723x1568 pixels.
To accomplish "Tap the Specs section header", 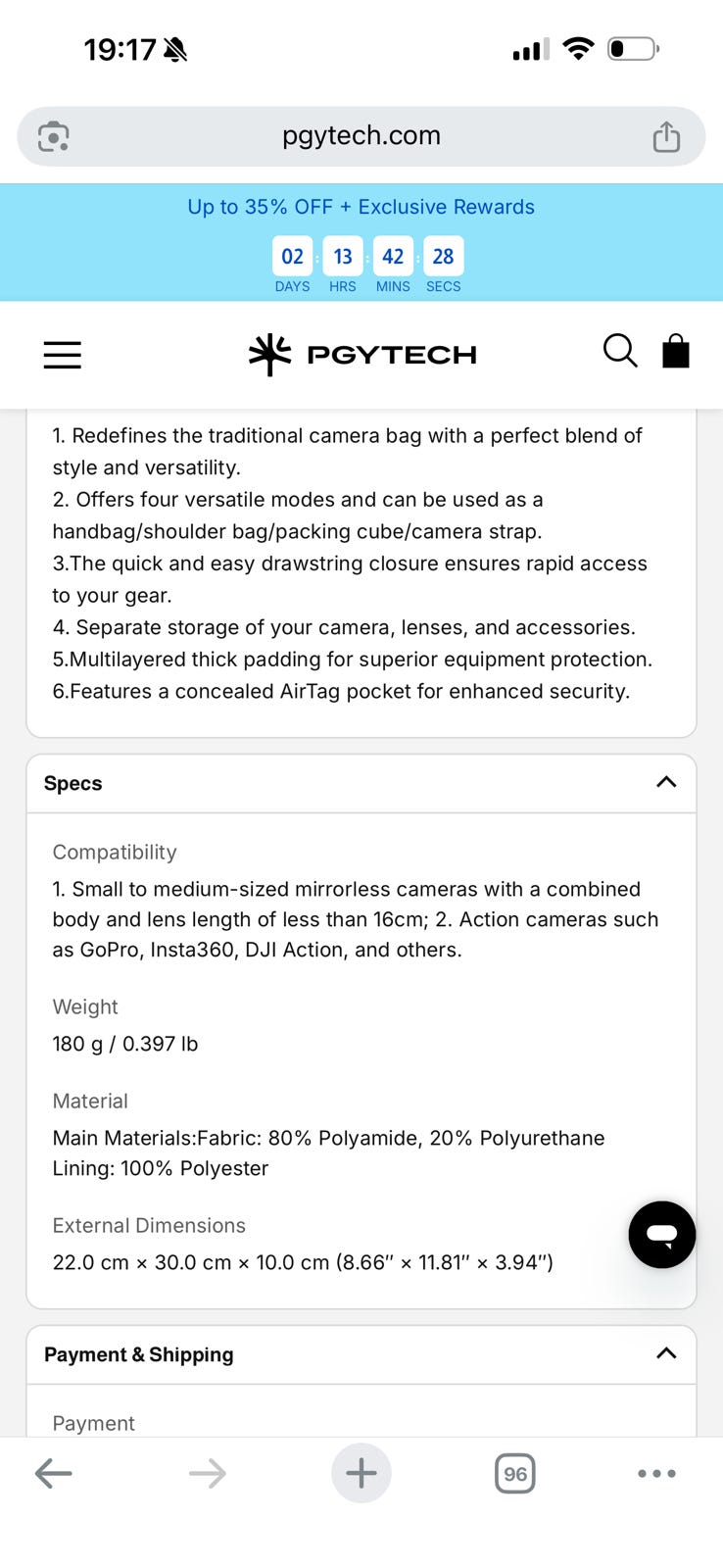I will [x=361, y=783].
